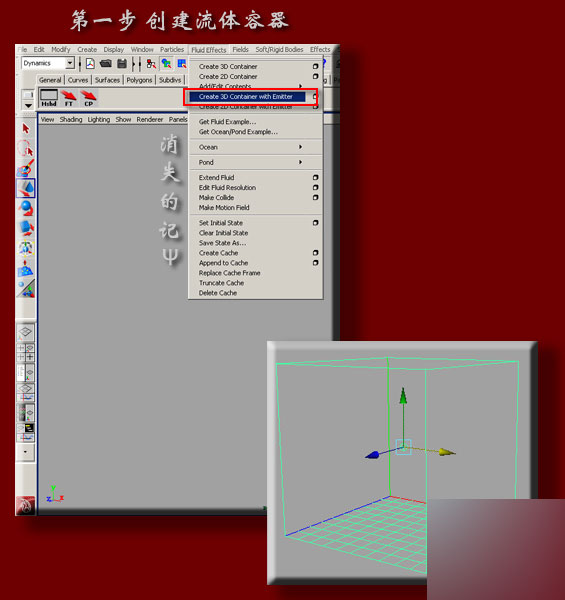This screenshot has width=565, height=600.
Task: Open the panel layout arrow below layouts
Action: (x=26, y=452)
